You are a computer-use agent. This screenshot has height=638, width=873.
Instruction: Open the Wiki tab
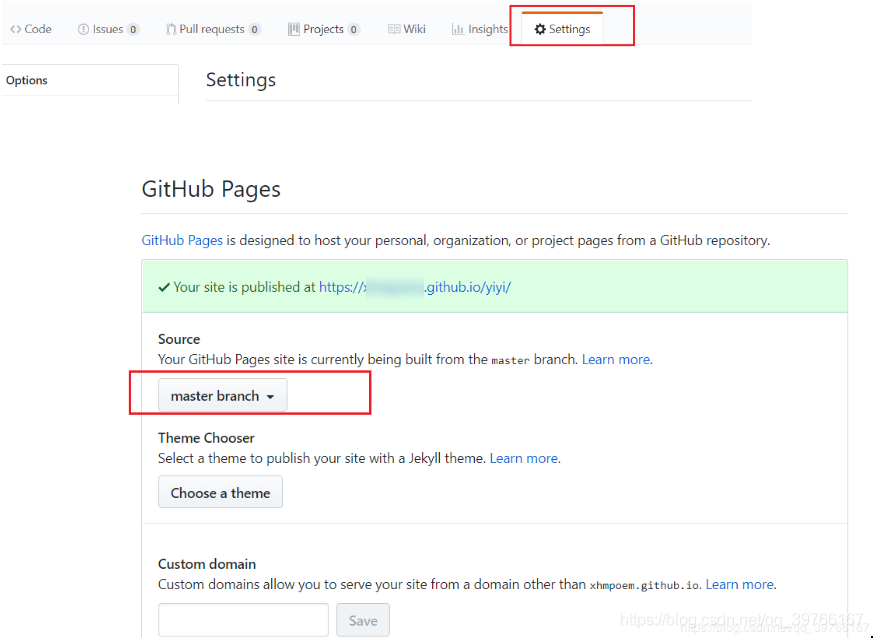[406, 29]
